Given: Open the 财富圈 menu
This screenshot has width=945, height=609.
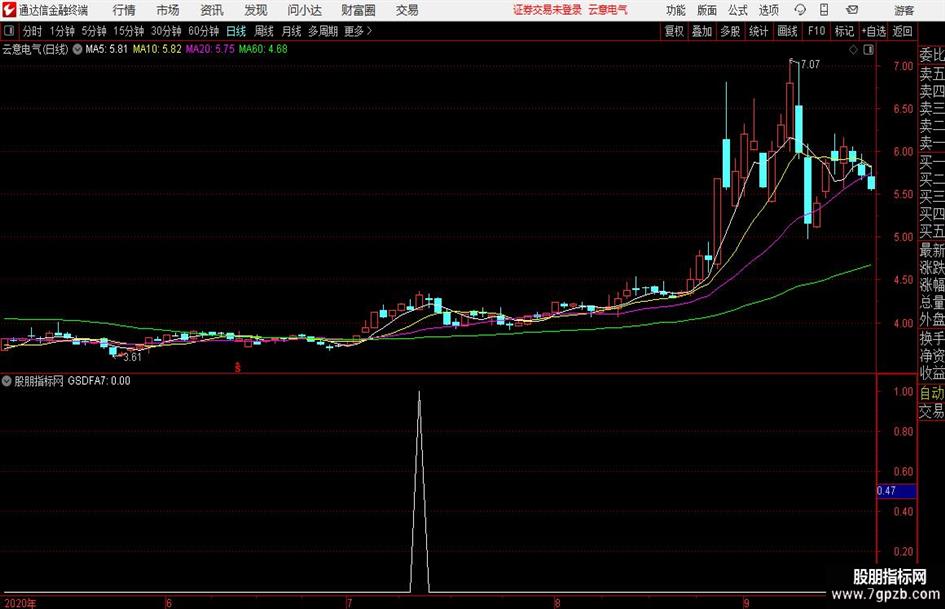Looking at the screenshot, I should (358, 10).
